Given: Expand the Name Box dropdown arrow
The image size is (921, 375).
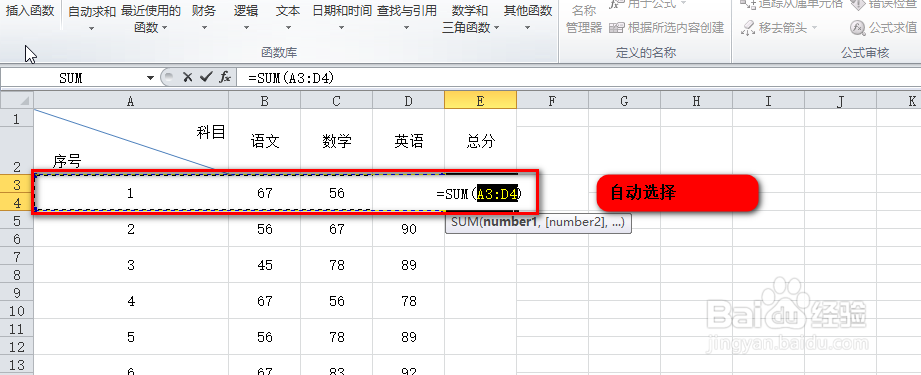Looking at the screenshot, I should (150, 78).
